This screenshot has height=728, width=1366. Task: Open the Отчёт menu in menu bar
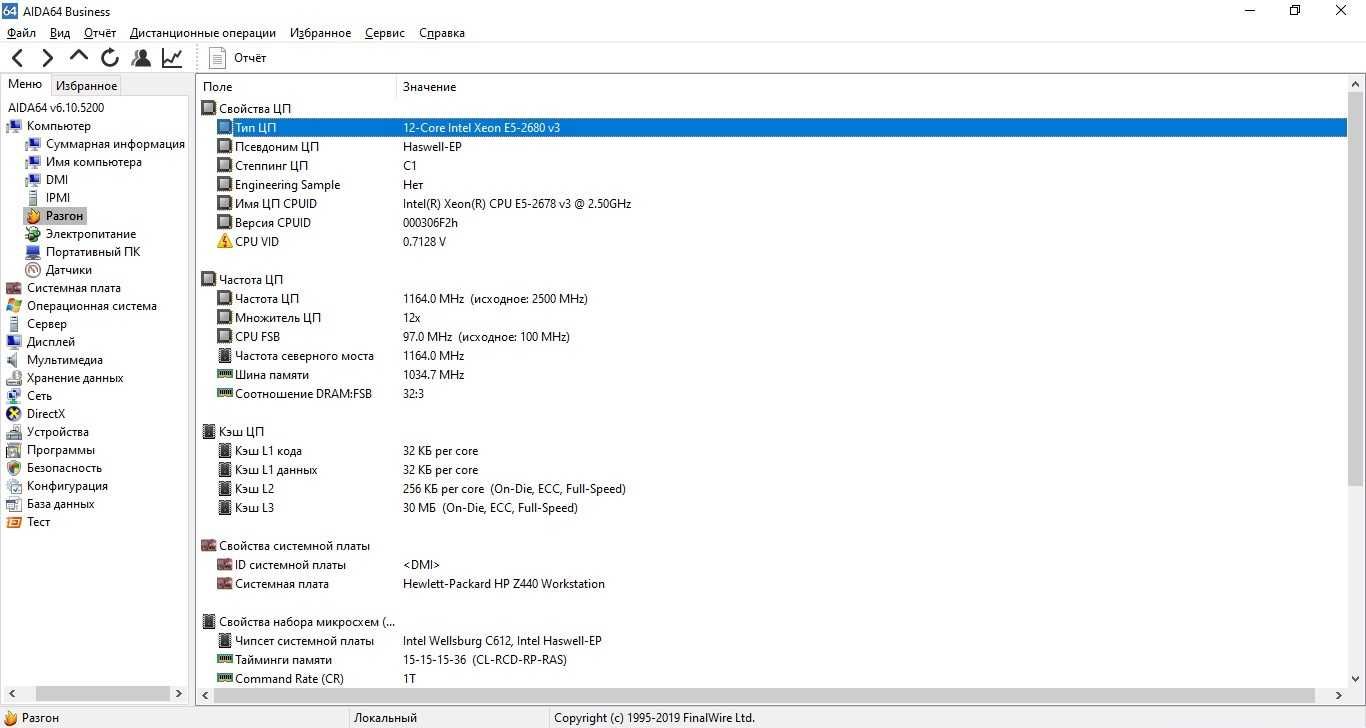100,33
